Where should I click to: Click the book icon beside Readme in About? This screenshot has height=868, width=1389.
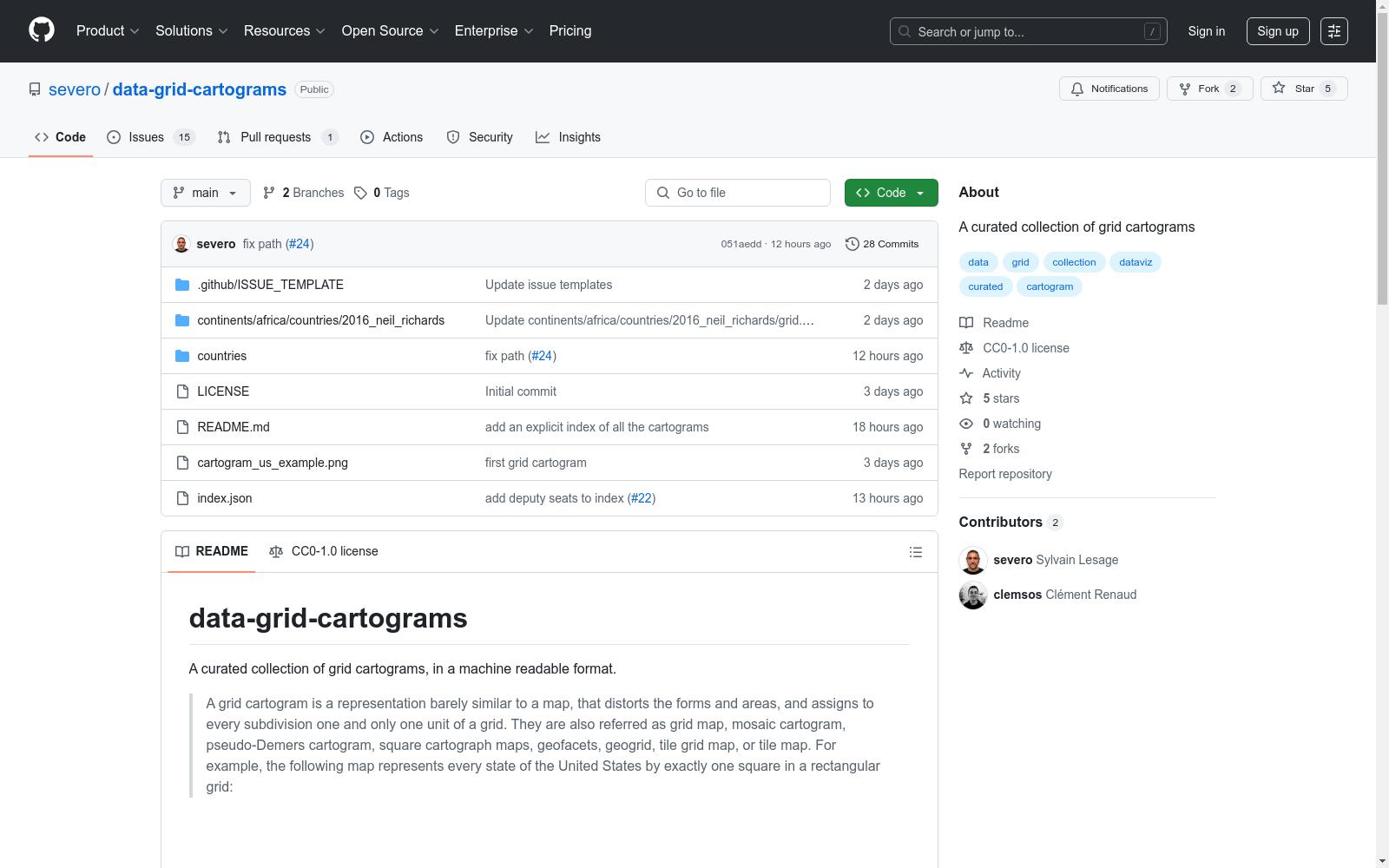pyautogui.click(x=966, y=323)
